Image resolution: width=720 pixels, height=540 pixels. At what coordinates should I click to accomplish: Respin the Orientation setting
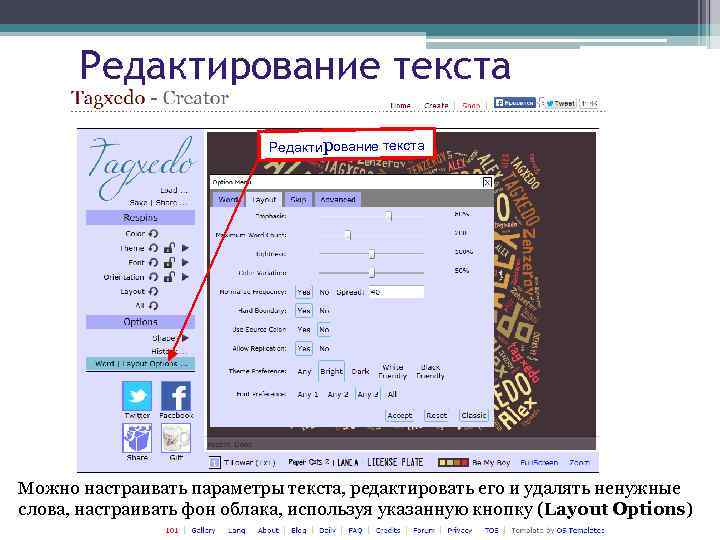(153, 277)
